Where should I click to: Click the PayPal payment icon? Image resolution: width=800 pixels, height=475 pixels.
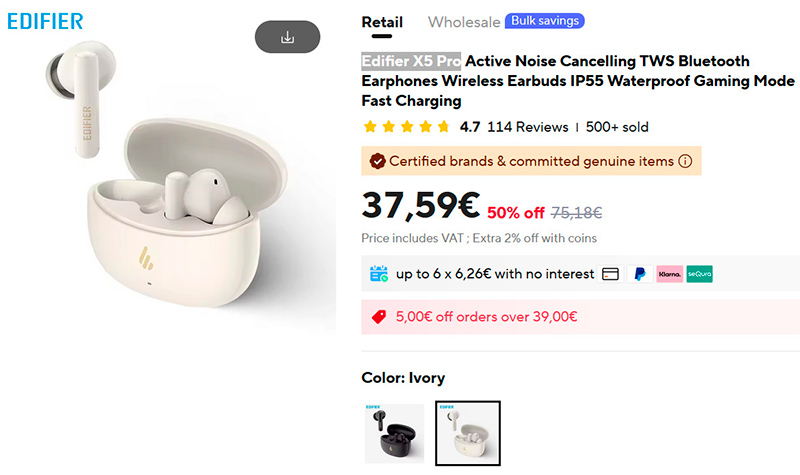click(640, 274)
